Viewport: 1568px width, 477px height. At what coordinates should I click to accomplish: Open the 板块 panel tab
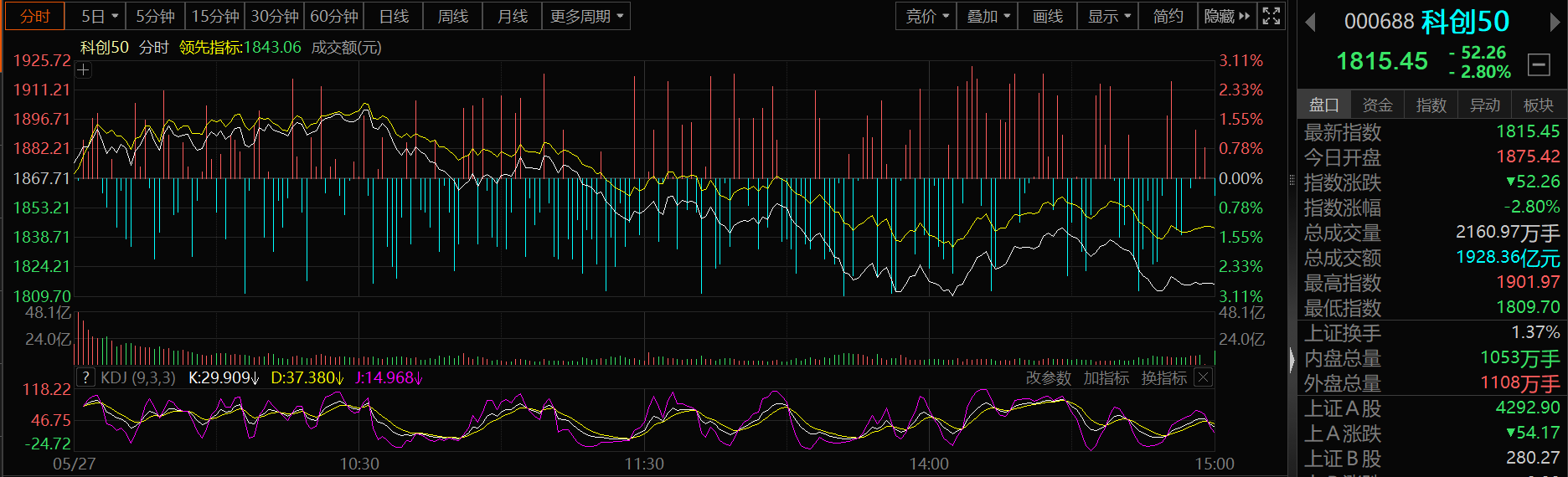coord(1539,105)
